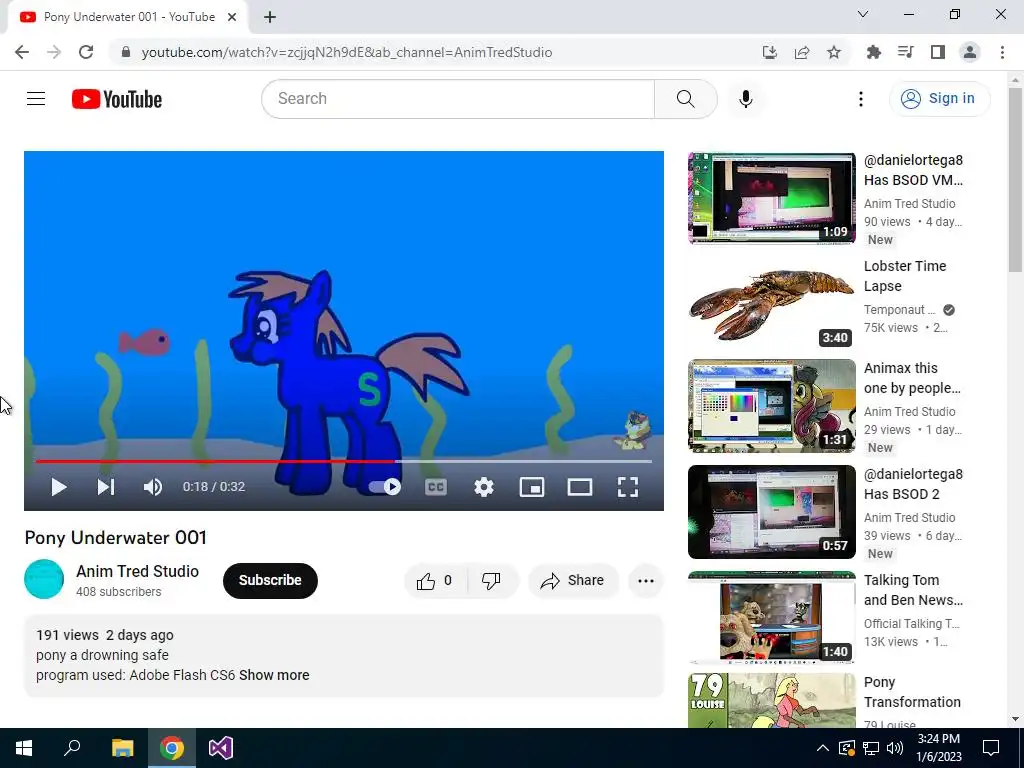Like this video with thumbs up
1024x768 pixels.
pyautogui.click(x=436, y=581)
